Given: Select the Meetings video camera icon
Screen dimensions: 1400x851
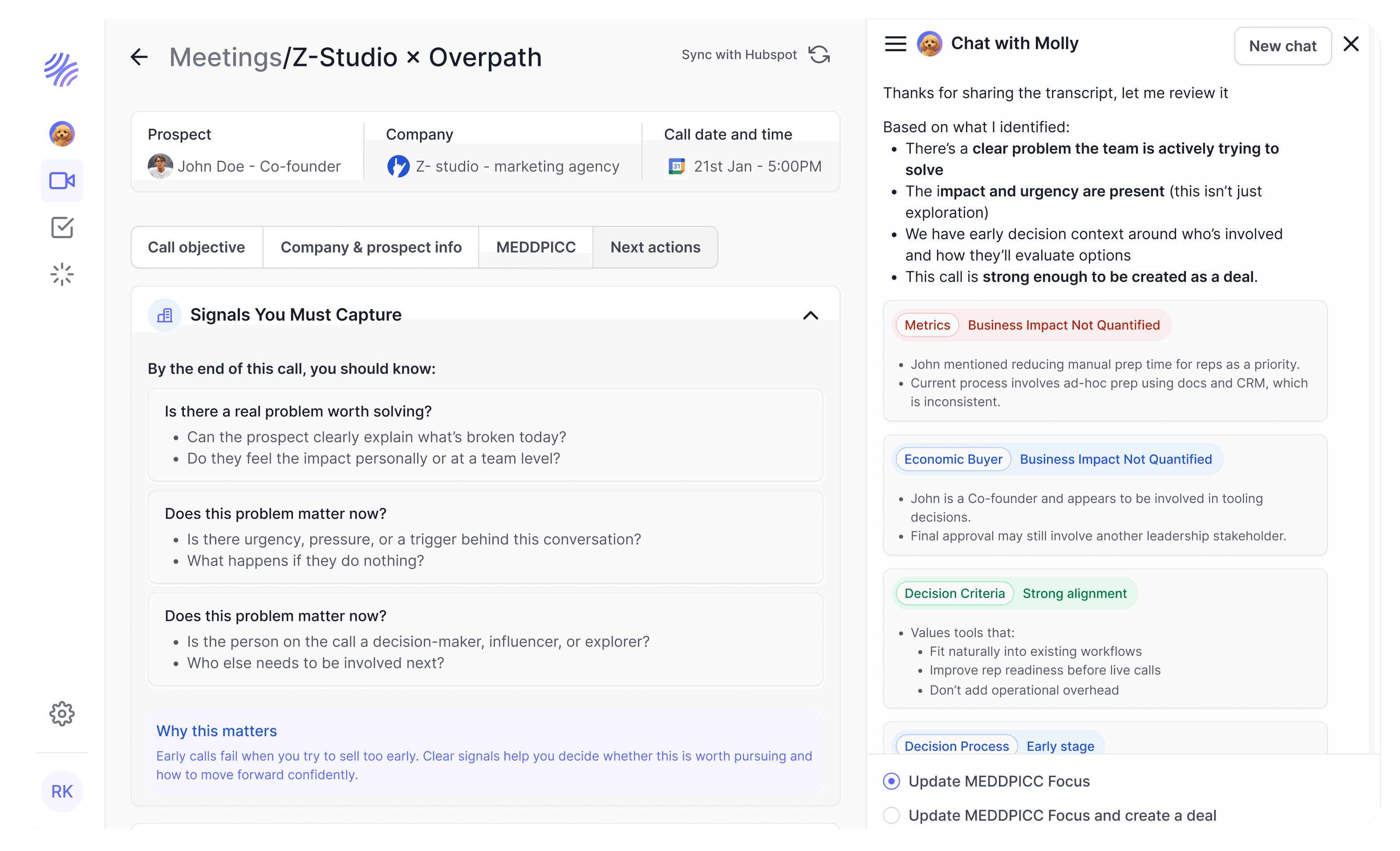Looking at the screenshot, I should 62,181.
